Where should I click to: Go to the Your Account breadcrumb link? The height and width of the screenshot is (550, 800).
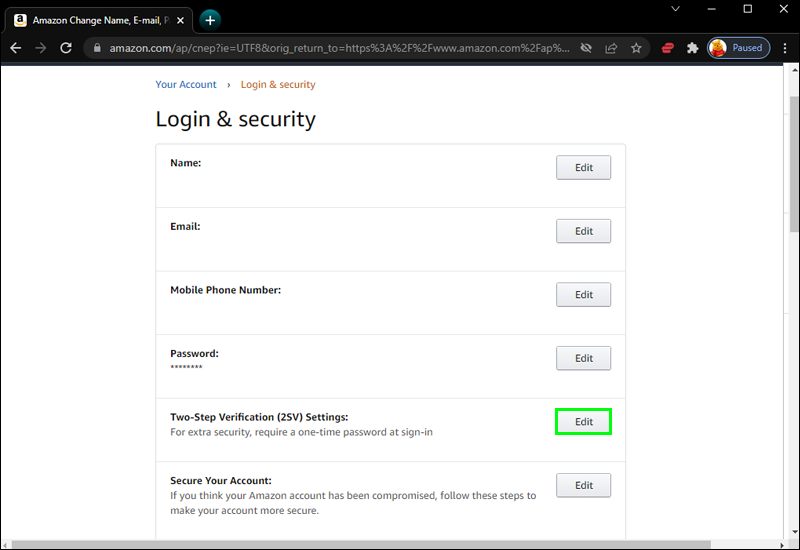pyautogui.click(x=186, y=85)
